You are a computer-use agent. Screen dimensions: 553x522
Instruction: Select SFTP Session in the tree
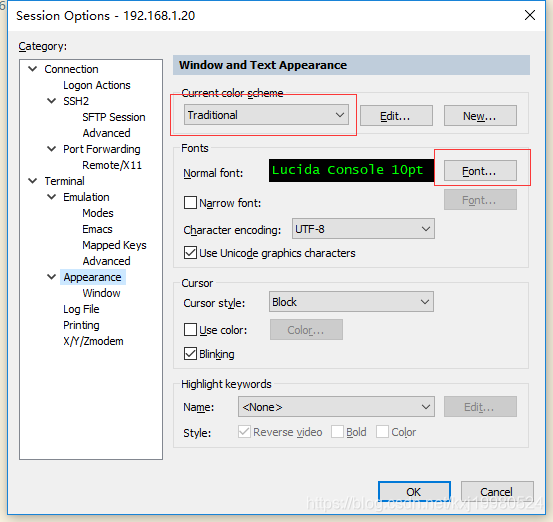pos(114,117)
